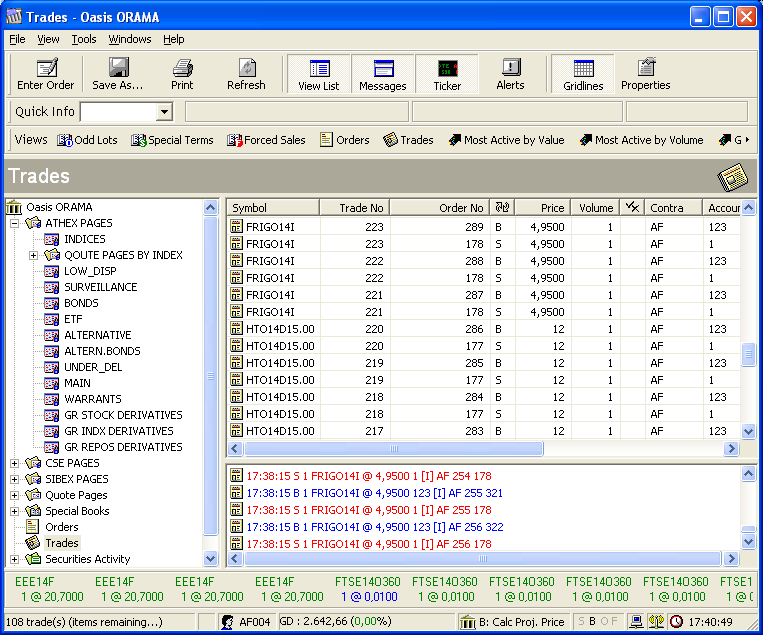Image resolution: width=763 pixels, height=635 pixels.
Task: Sort by the Volume column header
Action: 595,208
